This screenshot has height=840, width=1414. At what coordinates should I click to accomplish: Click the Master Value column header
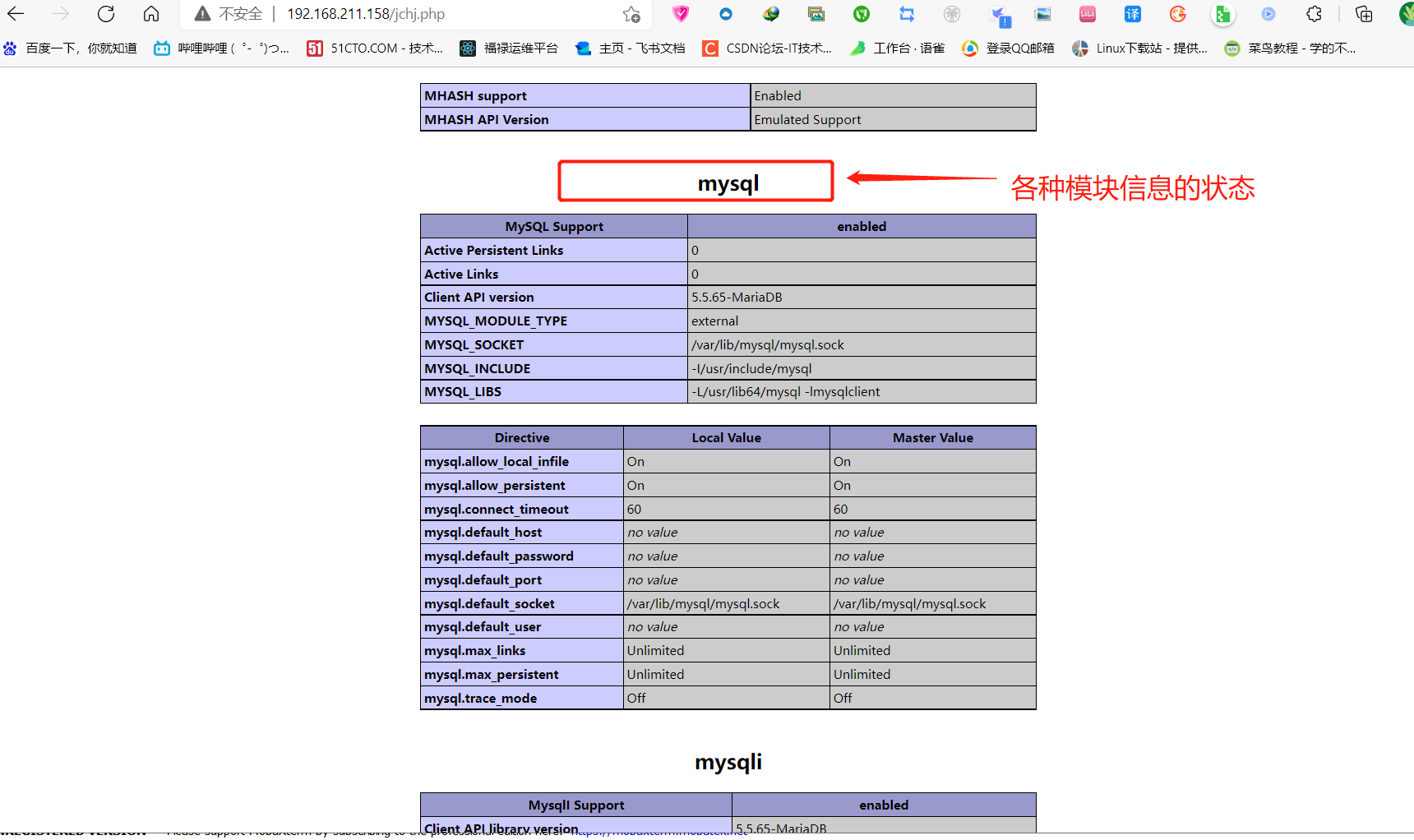coord(933,438)
